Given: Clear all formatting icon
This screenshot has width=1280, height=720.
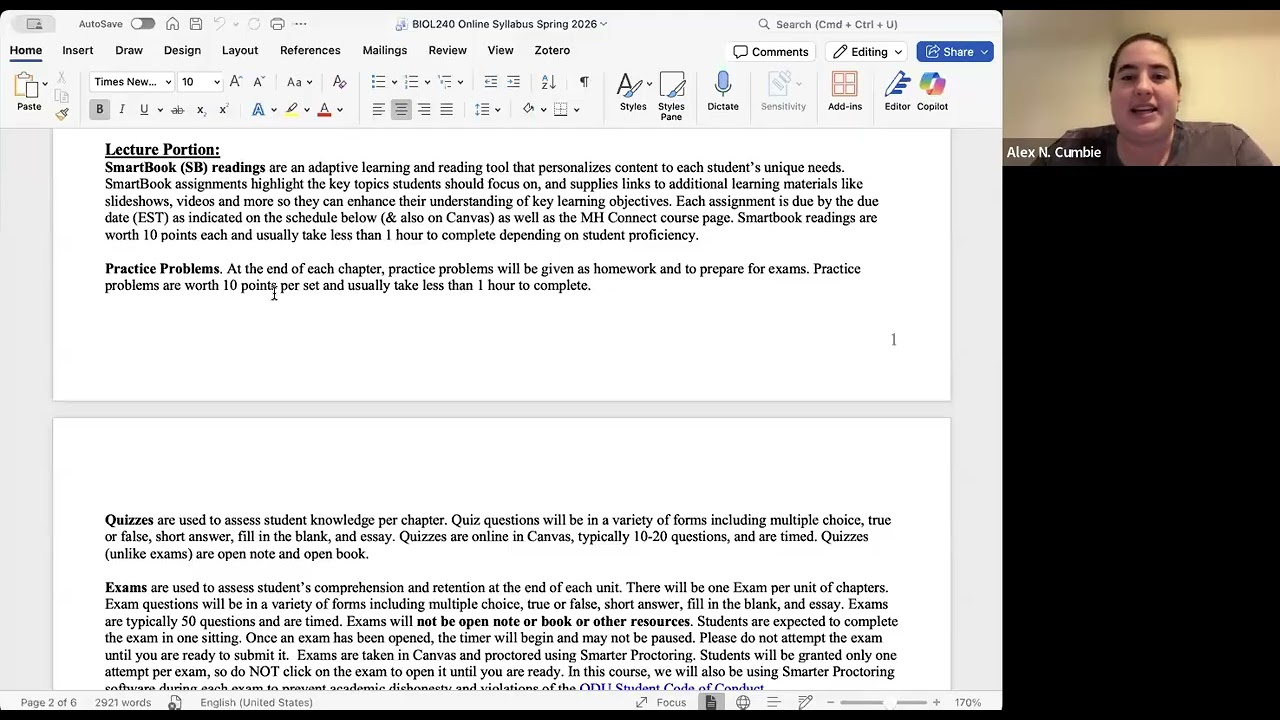Looking at the screenshot, I should coord(339,82).
